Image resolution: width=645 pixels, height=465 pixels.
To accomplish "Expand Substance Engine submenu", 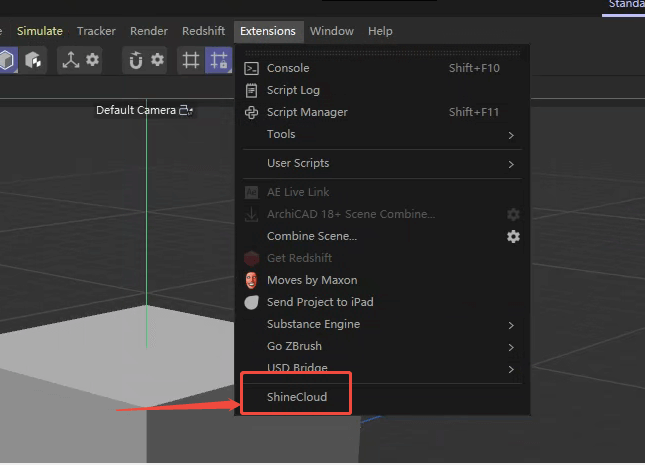I will 382,324.
